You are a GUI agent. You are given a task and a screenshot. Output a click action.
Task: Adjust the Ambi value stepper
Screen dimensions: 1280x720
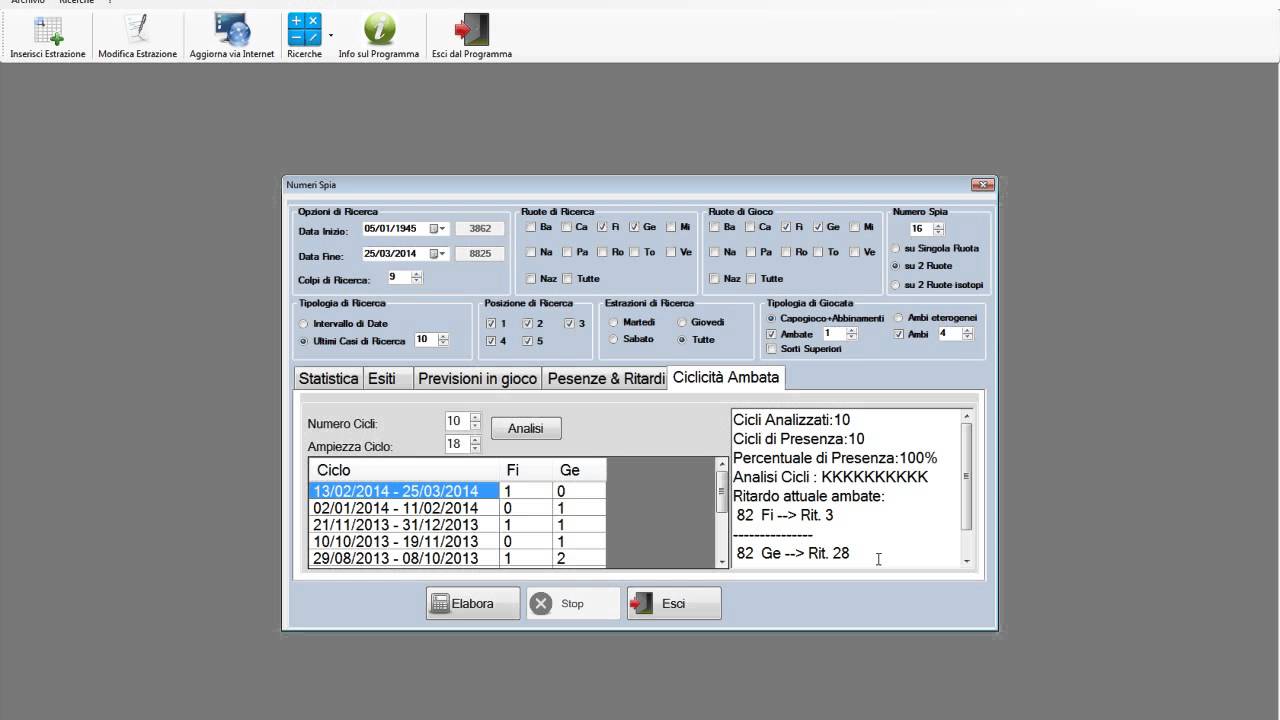(967, 334)
